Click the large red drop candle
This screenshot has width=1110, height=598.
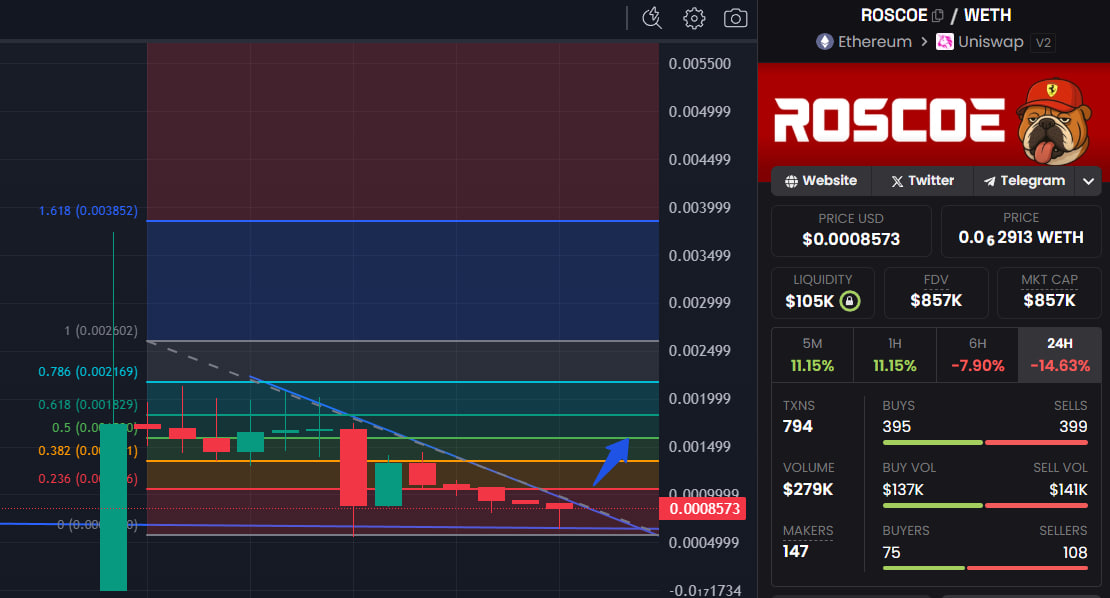(353, 467)
